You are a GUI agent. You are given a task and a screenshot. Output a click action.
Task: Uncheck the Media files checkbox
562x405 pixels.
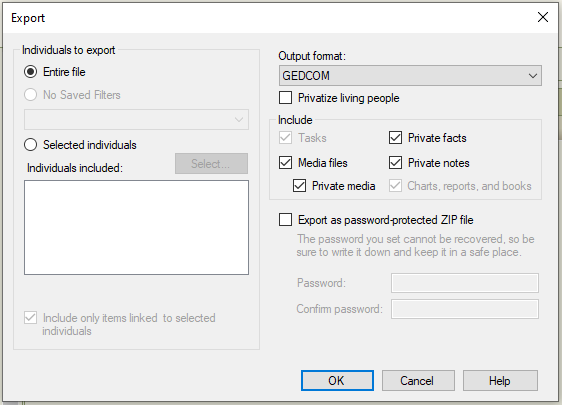tap(285, 163)
